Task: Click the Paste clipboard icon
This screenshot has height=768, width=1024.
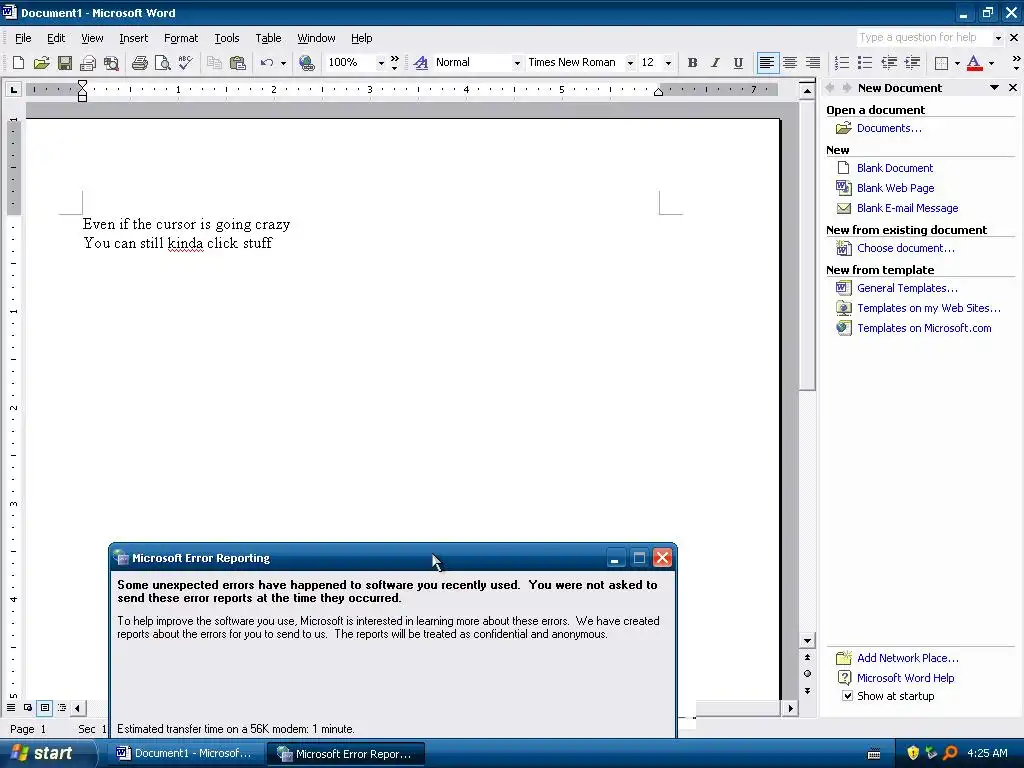Action: click(238, 63)
